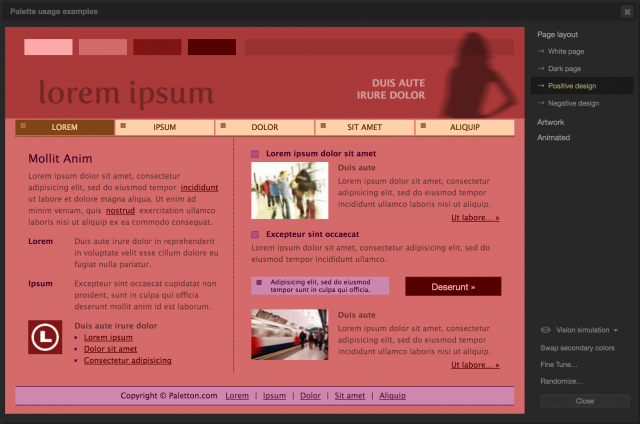This screenshot has width=640, height=424.
Task: Click Randomize option
Action: [561, 381]
